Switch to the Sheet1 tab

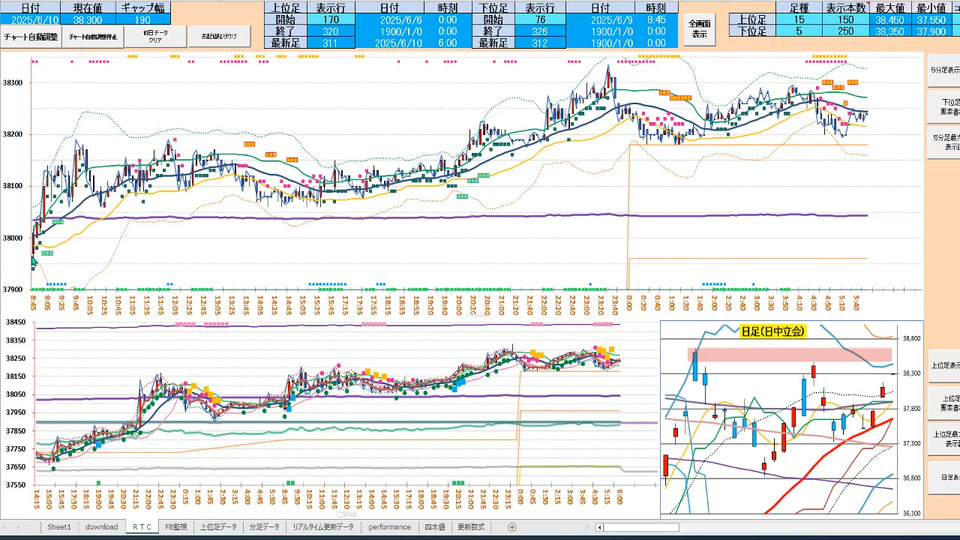(x=59, y=526)
